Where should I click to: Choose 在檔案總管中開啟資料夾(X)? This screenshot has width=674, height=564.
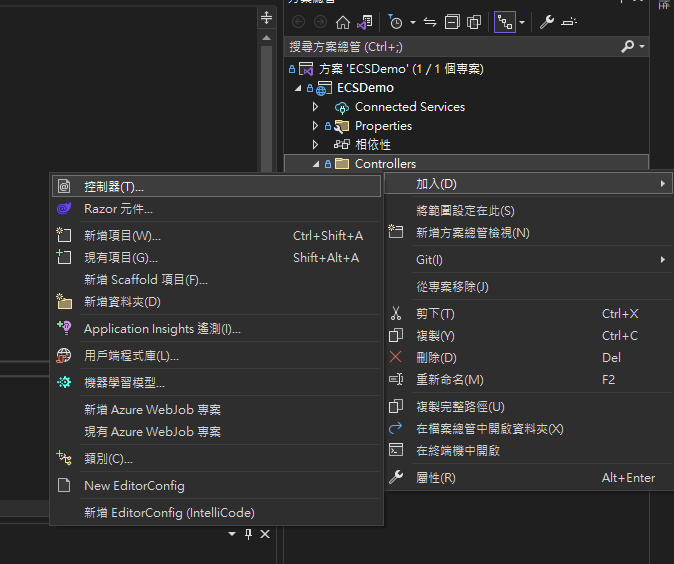(528, 429)
